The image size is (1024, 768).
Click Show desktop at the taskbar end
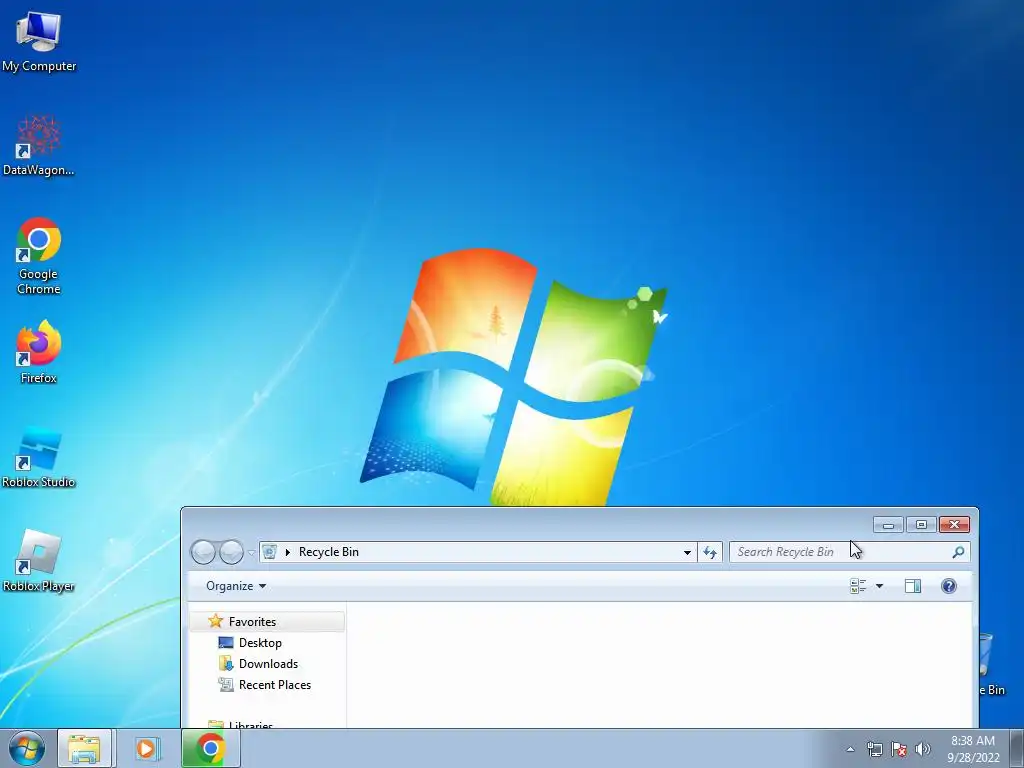(x=1017, y=749)
